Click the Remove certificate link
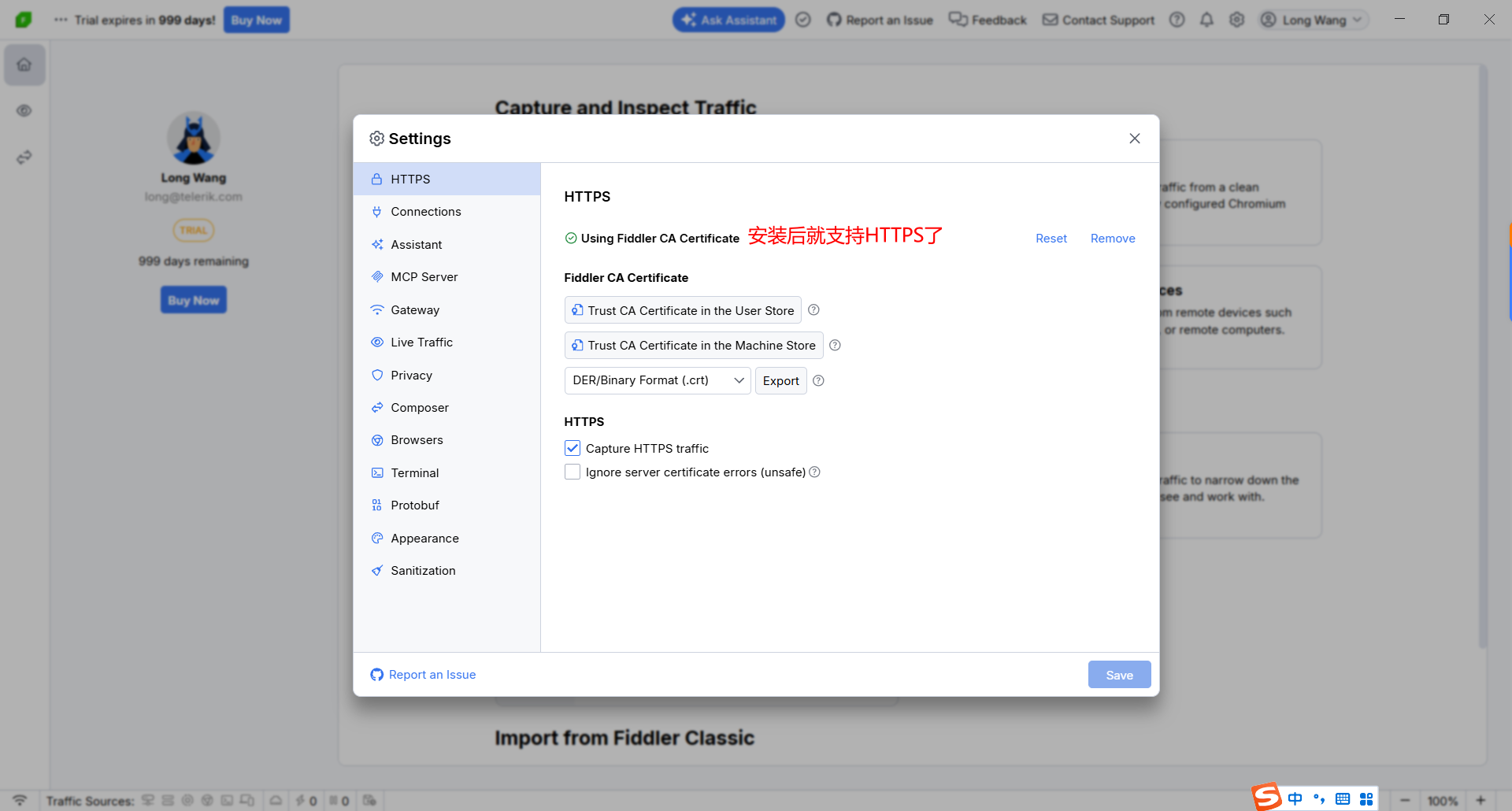The height and width of the screenshot is (811, 1512). (1112, 239)
